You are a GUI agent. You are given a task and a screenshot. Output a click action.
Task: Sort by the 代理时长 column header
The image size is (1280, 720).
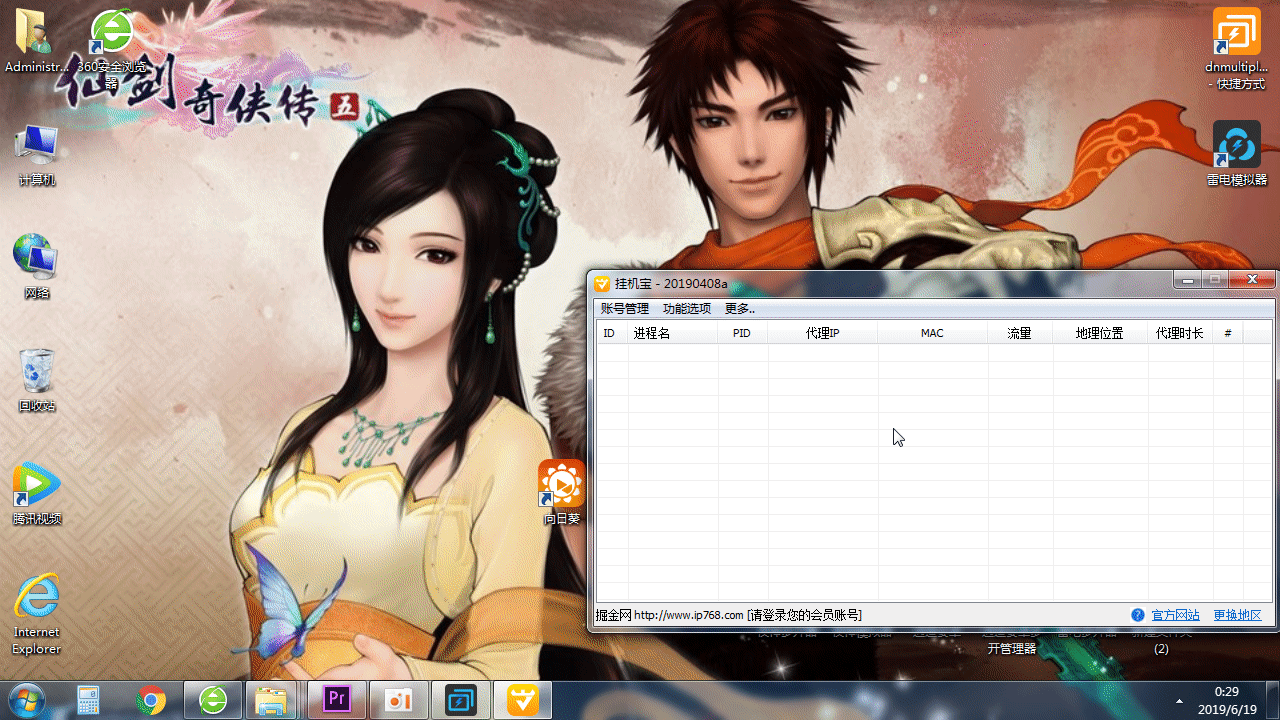(1180, 333)
